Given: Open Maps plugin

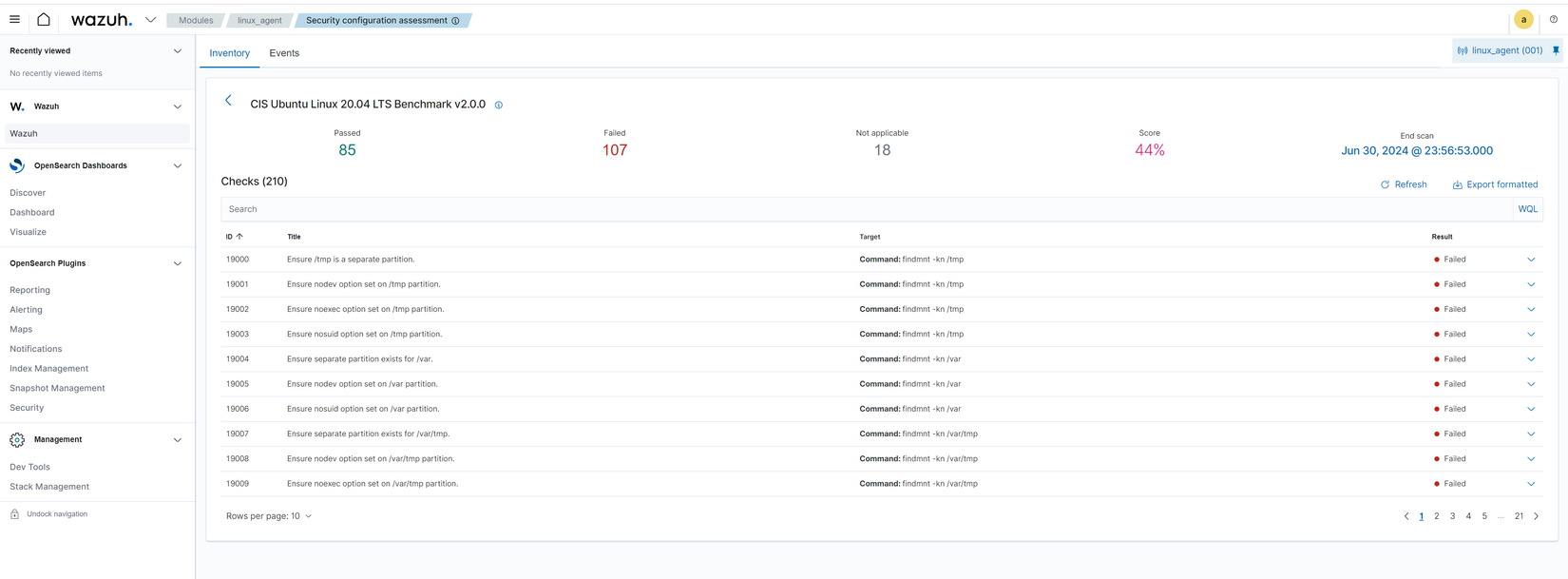Looking at the screenshot, I should (21, 329).
